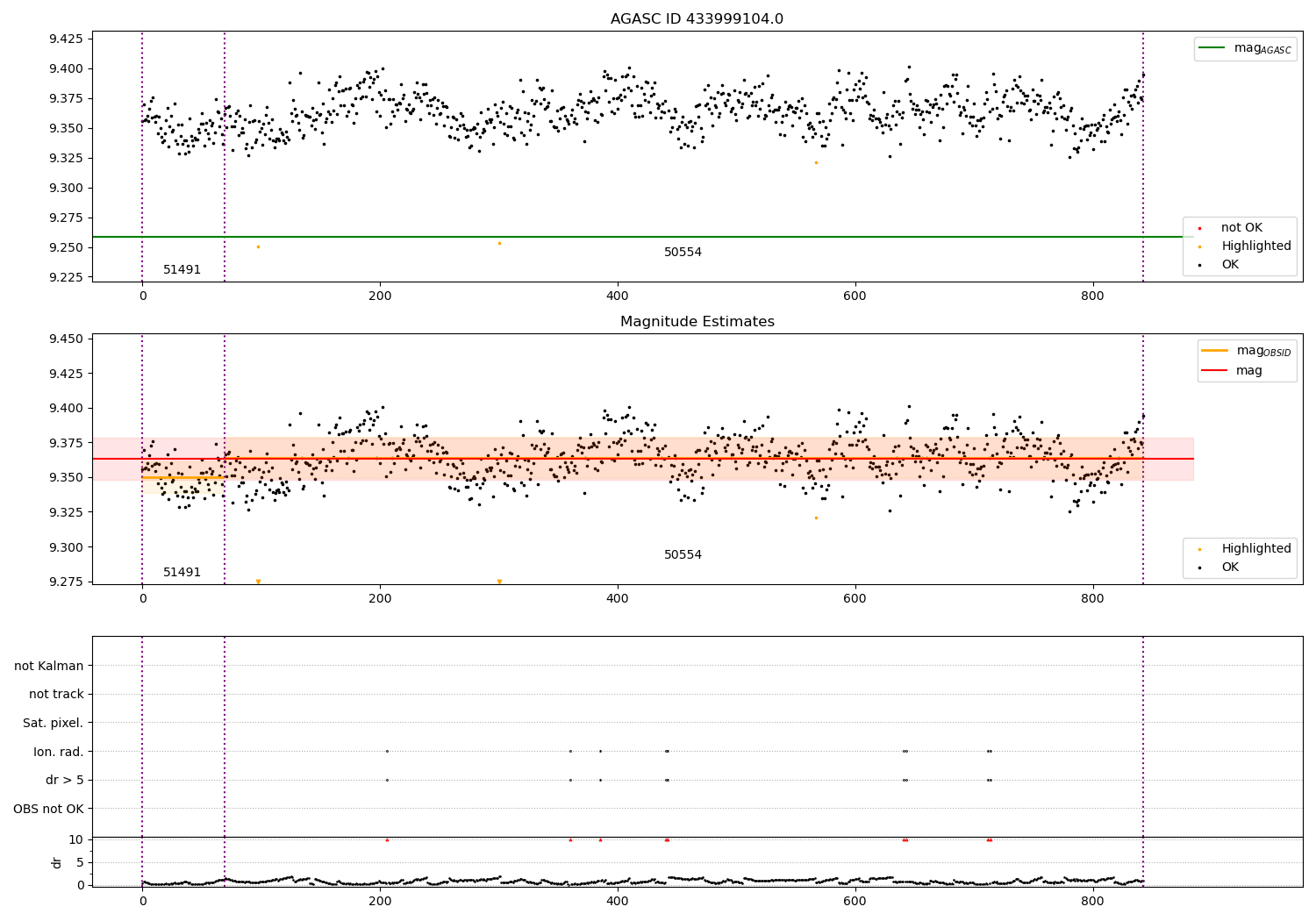Click orange highlighted point near x=567 in top plot
This screenshot has width=1316, height=921.
(816, 162)
